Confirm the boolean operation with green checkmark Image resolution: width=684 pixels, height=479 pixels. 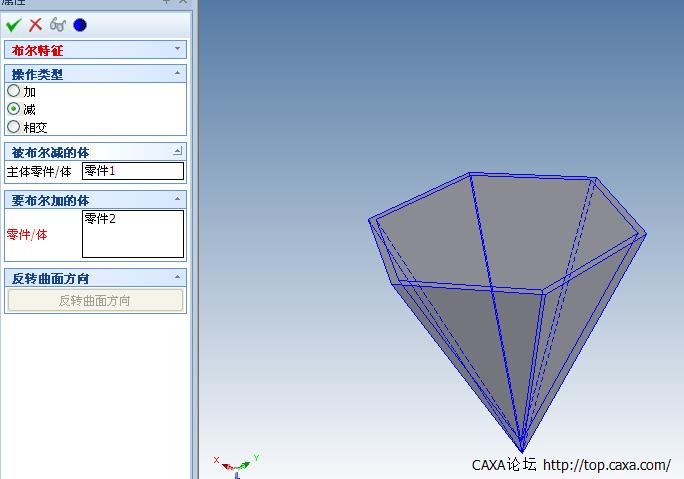(13, 25)
